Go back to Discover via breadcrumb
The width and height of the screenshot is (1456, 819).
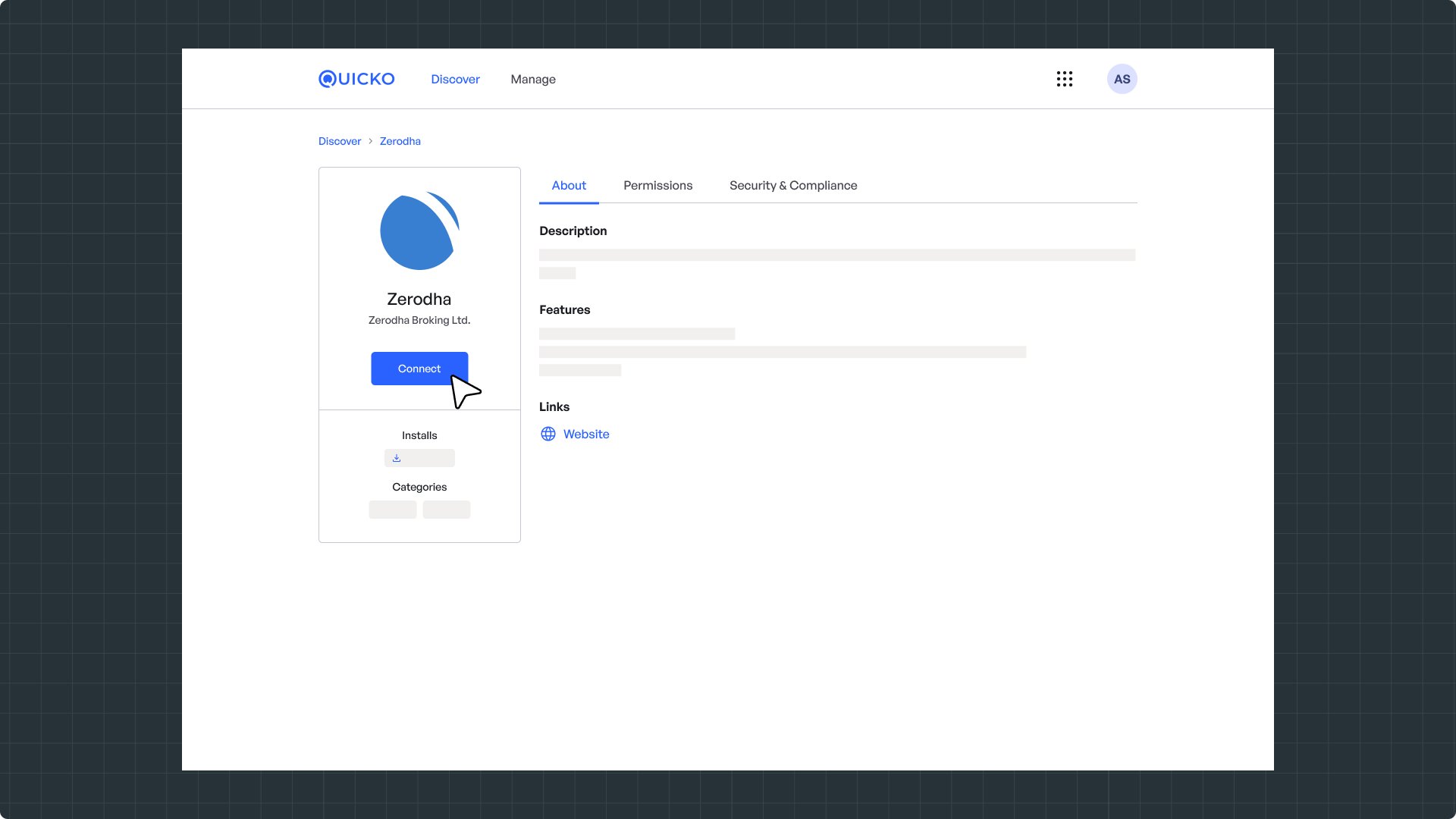pos(340,141)
